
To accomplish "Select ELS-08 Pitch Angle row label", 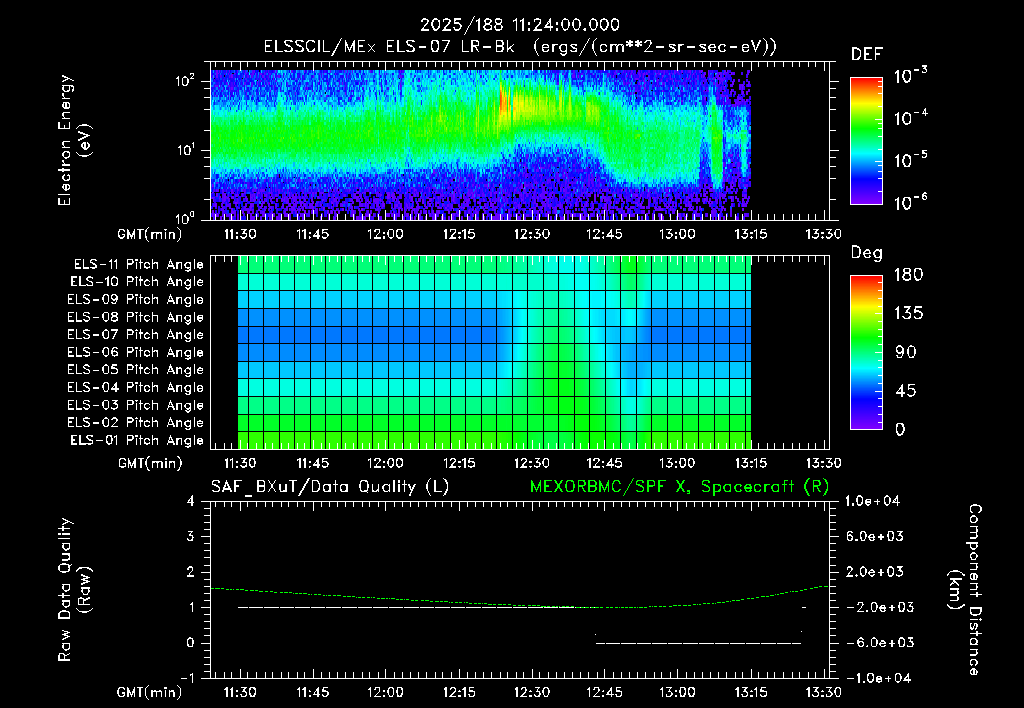I will click(136, 317).
